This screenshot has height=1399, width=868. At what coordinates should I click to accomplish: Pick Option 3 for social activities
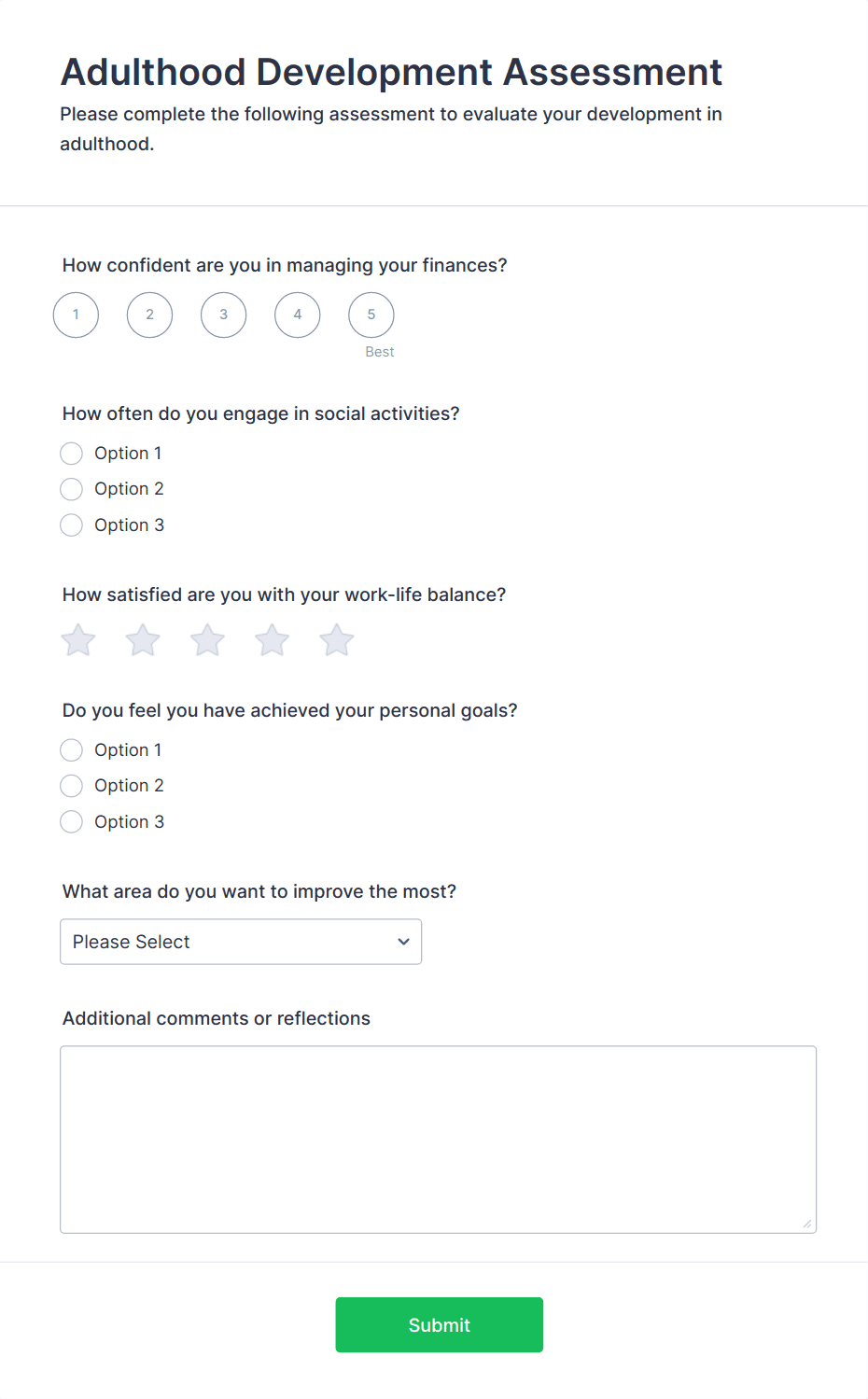72,525
